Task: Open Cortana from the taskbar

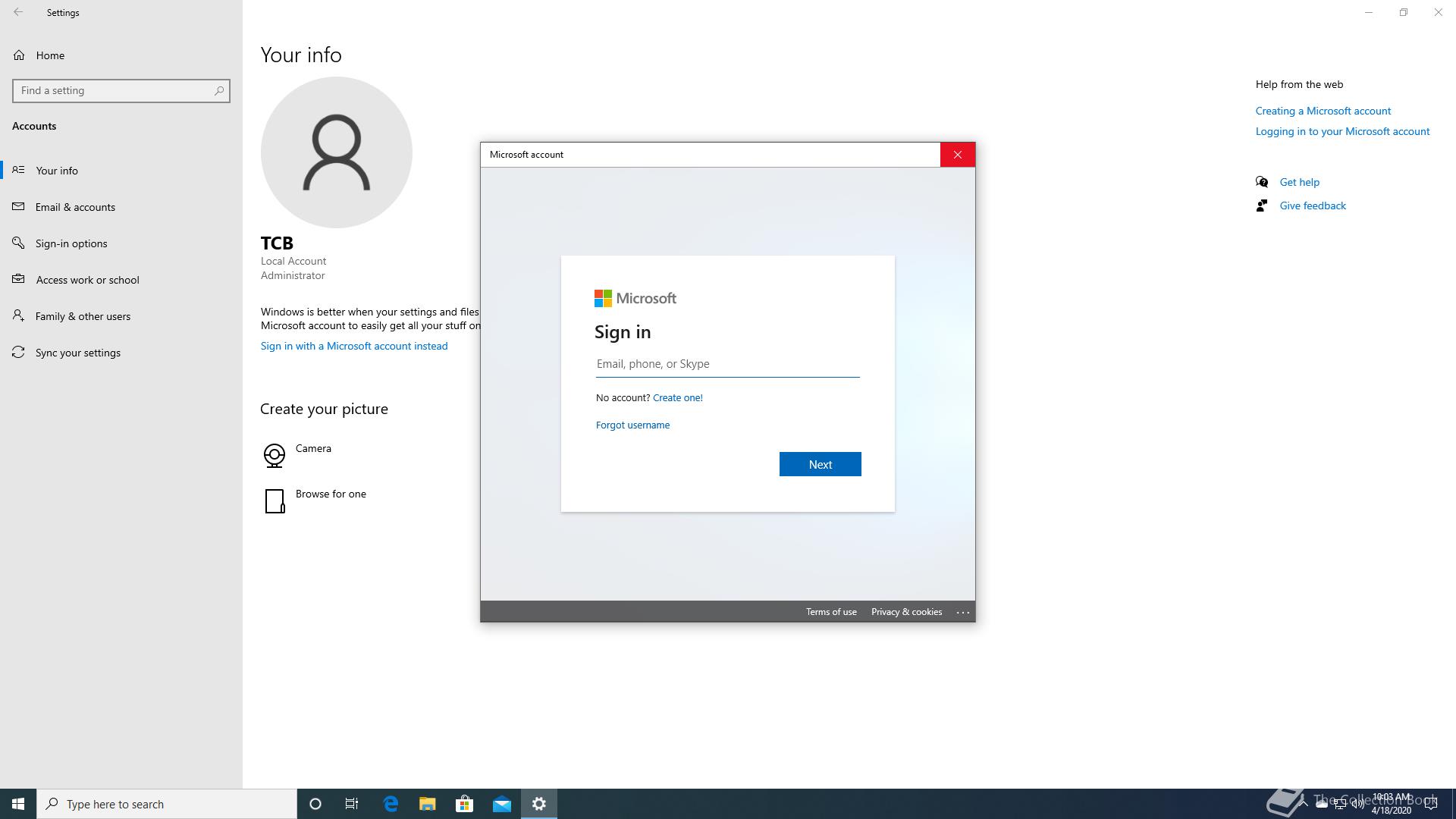Action: tap(315, 804)
